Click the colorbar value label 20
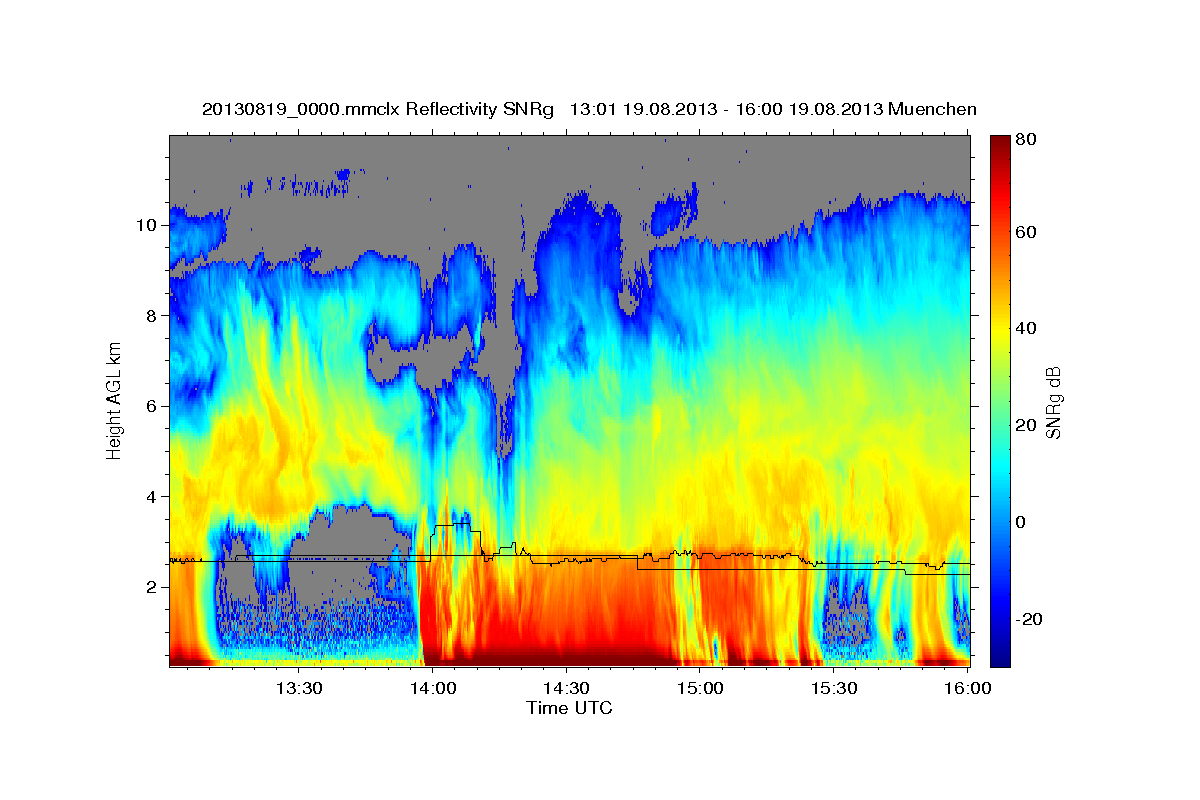Image resolution: width=1200 pixels, height=800 pixels. point(1026,426)
